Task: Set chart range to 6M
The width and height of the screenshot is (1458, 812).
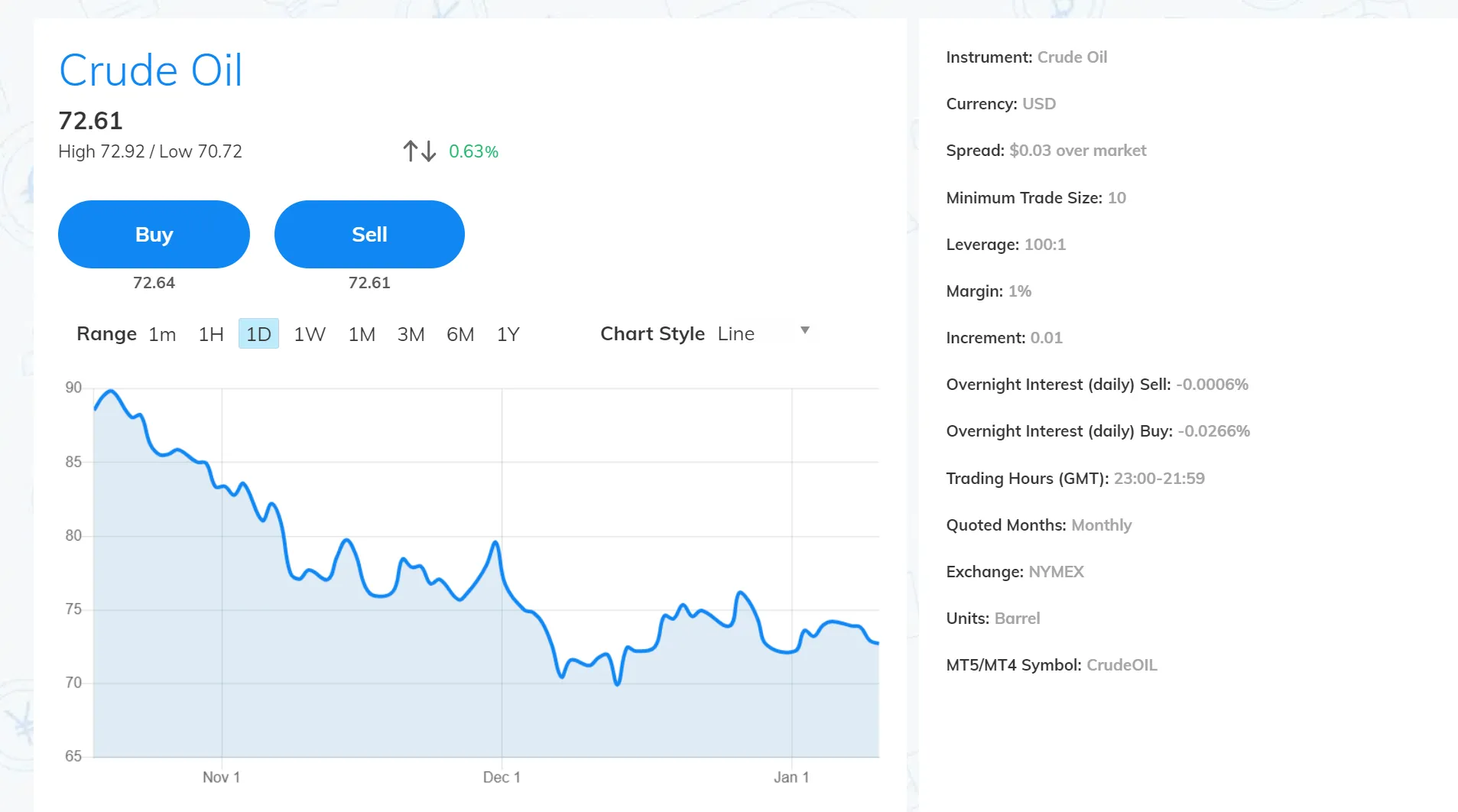Action: pos(460,334)
